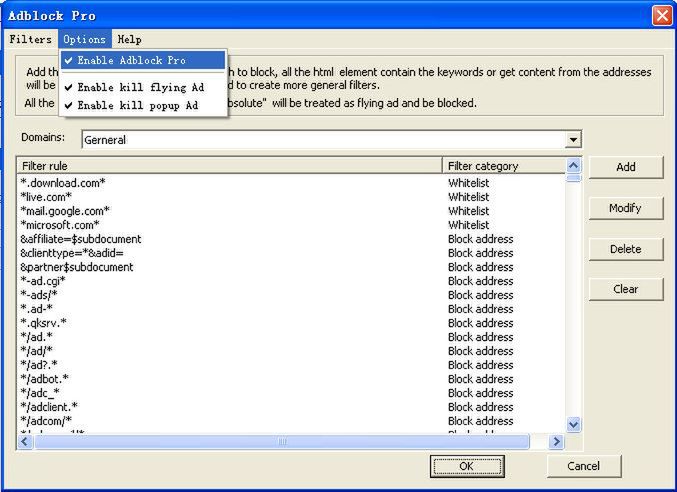Select the *.qksrv.* filter rule
The width and height of the screenshot is (677, 492).
(x=43, y=323)
